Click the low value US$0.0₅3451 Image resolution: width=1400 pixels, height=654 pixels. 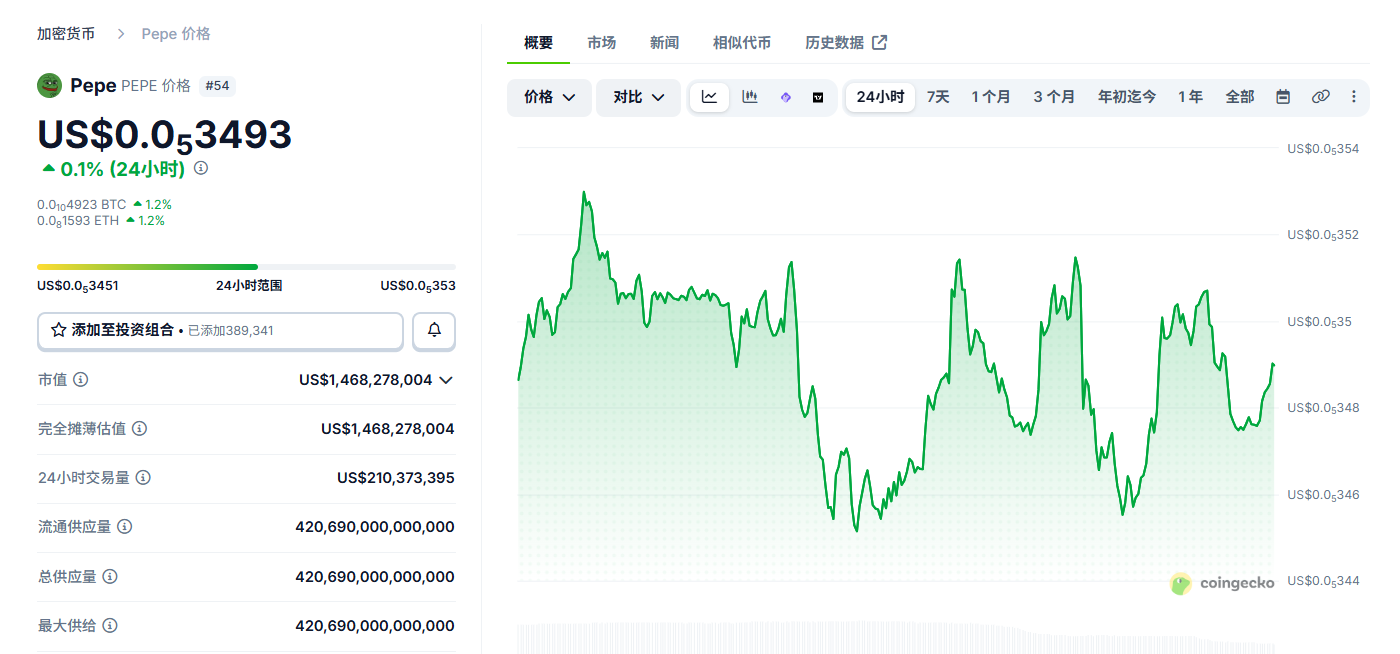pyautogui.click(x=78, y=286)
